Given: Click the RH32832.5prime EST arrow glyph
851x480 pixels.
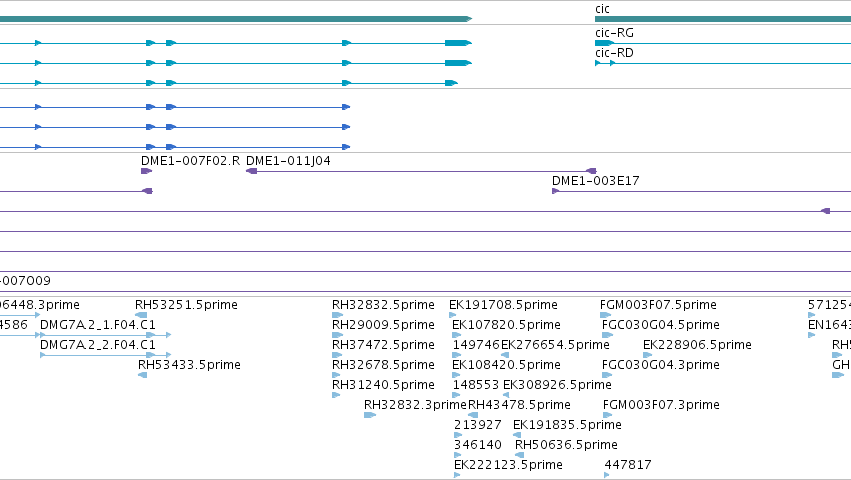Looking at the screenshot, I should click(338, 315).
